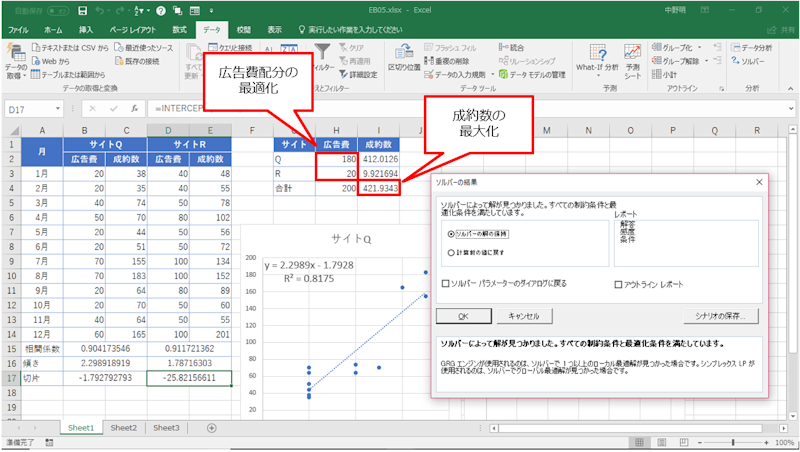Switch to Page Layout view icon

[x=662, y=442]
